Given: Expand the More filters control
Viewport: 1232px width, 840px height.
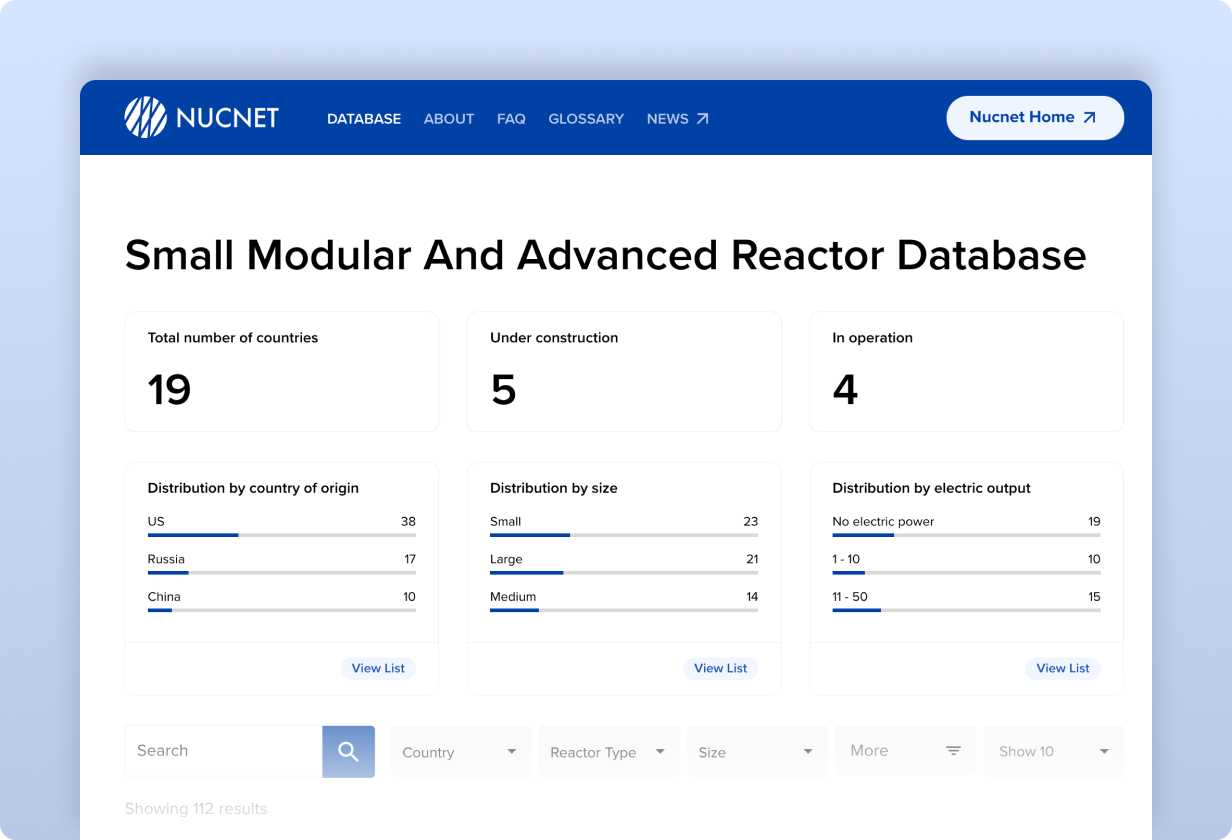Looking at the screenshot, I should pos(905,751).
